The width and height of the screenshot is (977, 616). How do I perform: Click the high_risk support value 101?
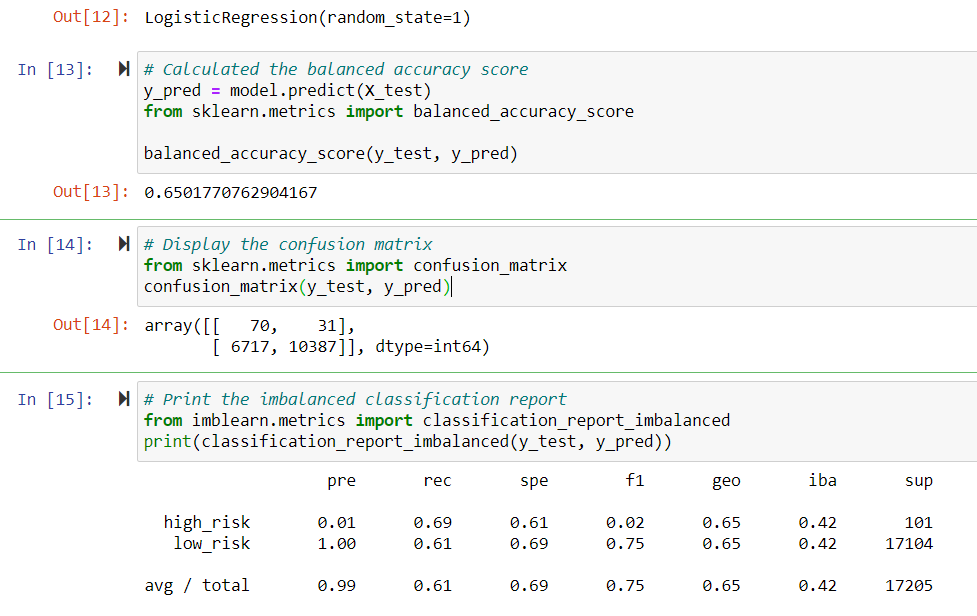click(x=919, y=523)
